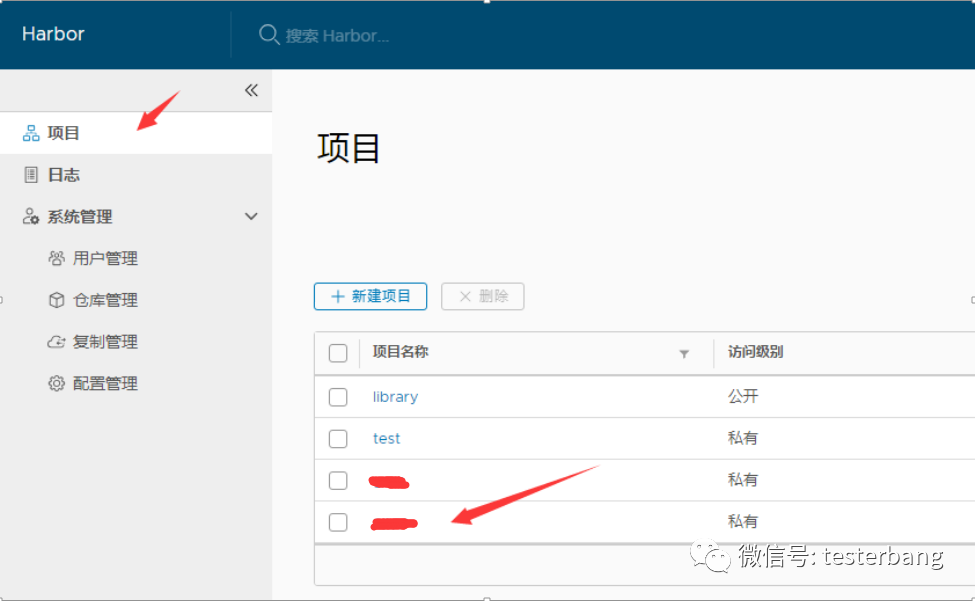Click the search magnifier icon
Viewport: 975px width, 601px height.
coord(269,35)
